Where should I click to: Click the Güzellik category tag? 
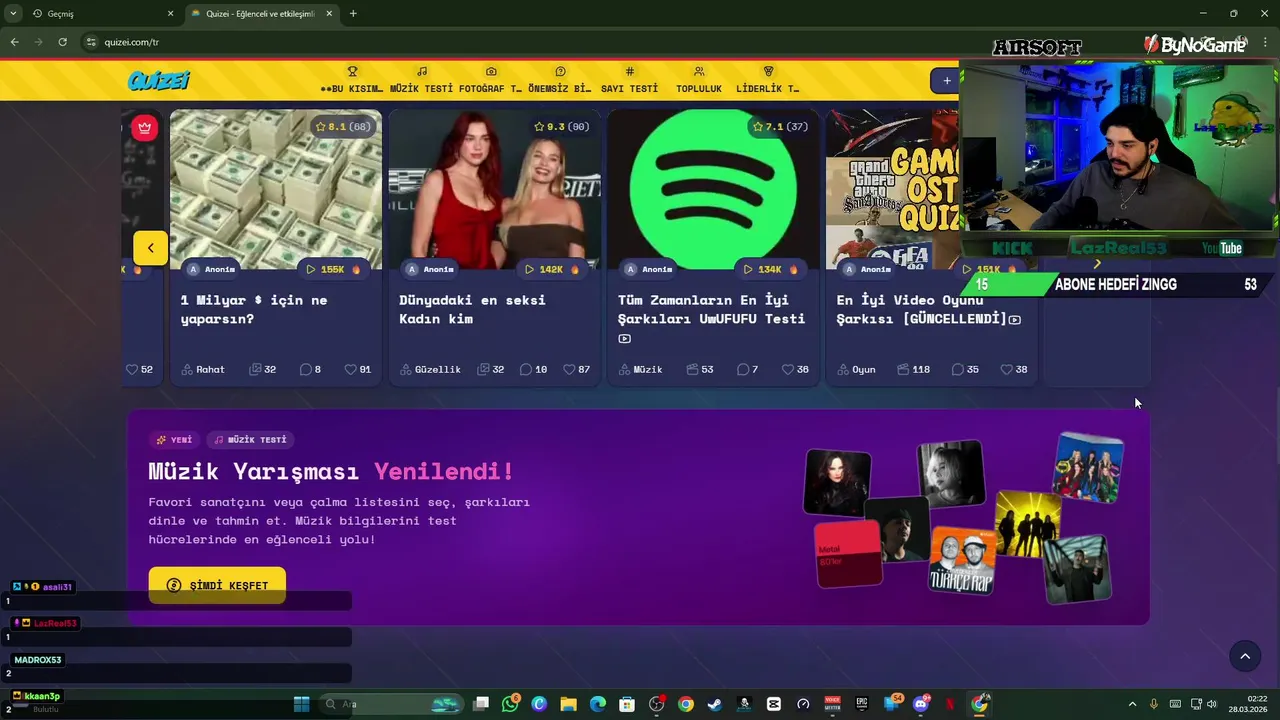430,369
